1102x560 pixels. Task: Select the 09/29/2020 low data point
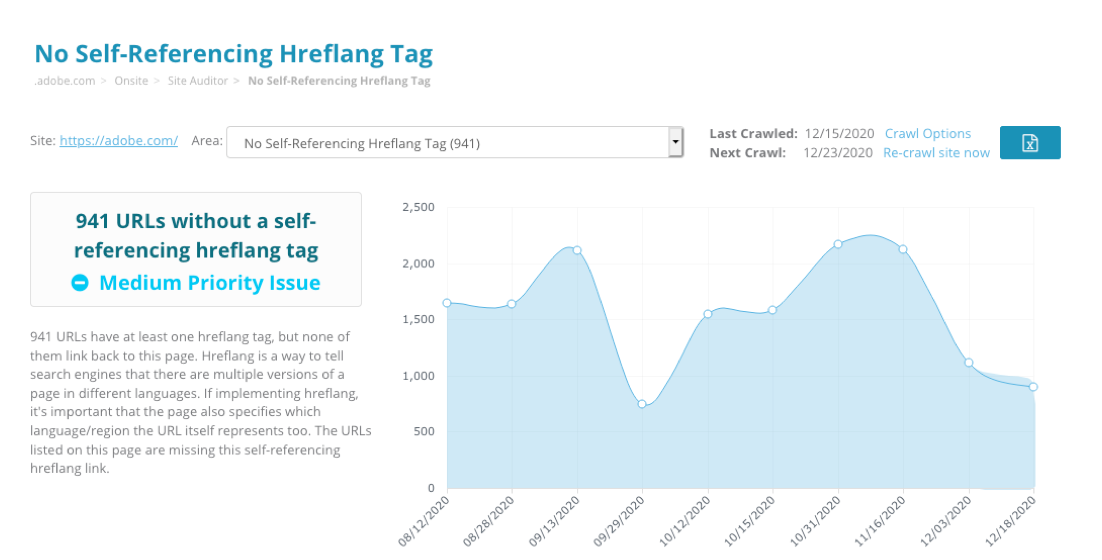pyautogui.click(x=642, y=404)
